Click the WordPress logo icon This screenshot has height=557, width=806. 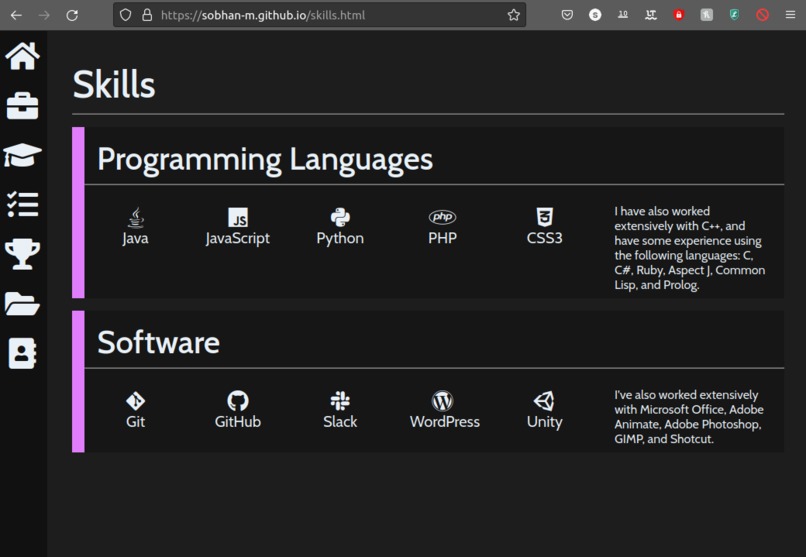(442, 401)
